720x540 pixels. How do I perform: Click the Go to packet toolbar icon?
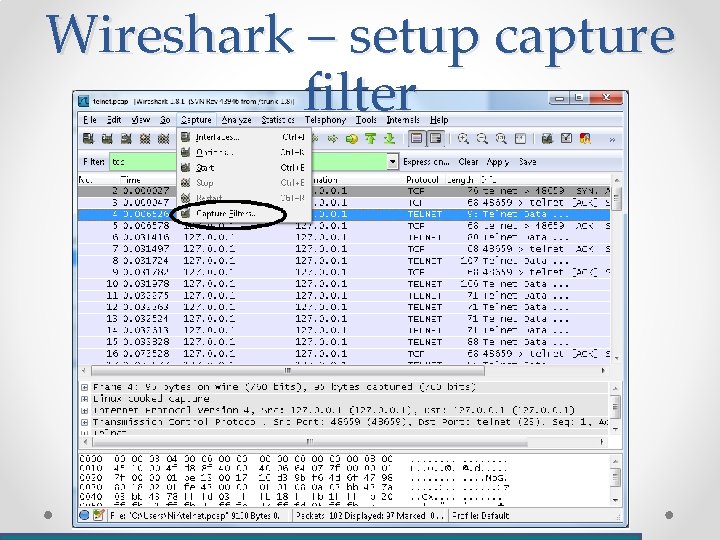click(352, 138)
